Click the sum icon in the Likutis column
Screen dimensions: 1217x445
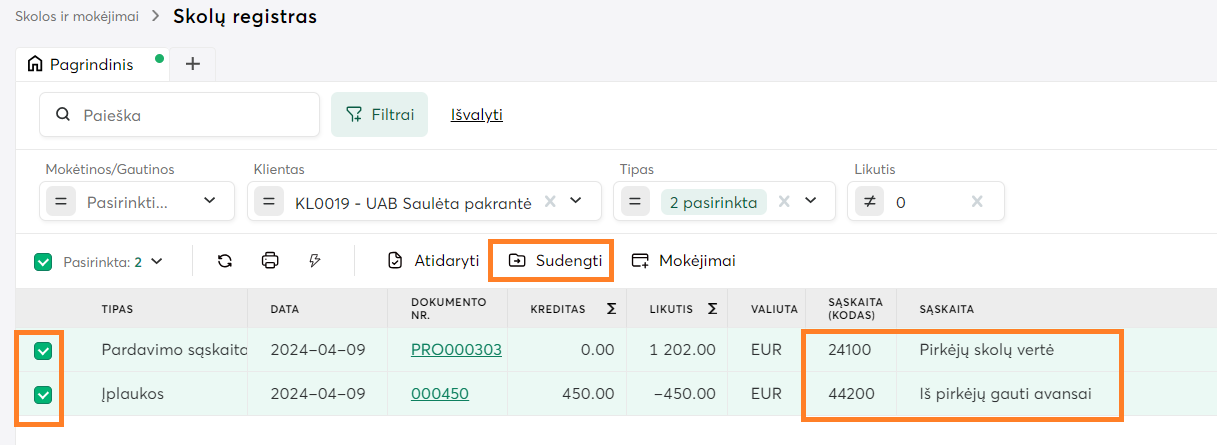tap(712, 309)
